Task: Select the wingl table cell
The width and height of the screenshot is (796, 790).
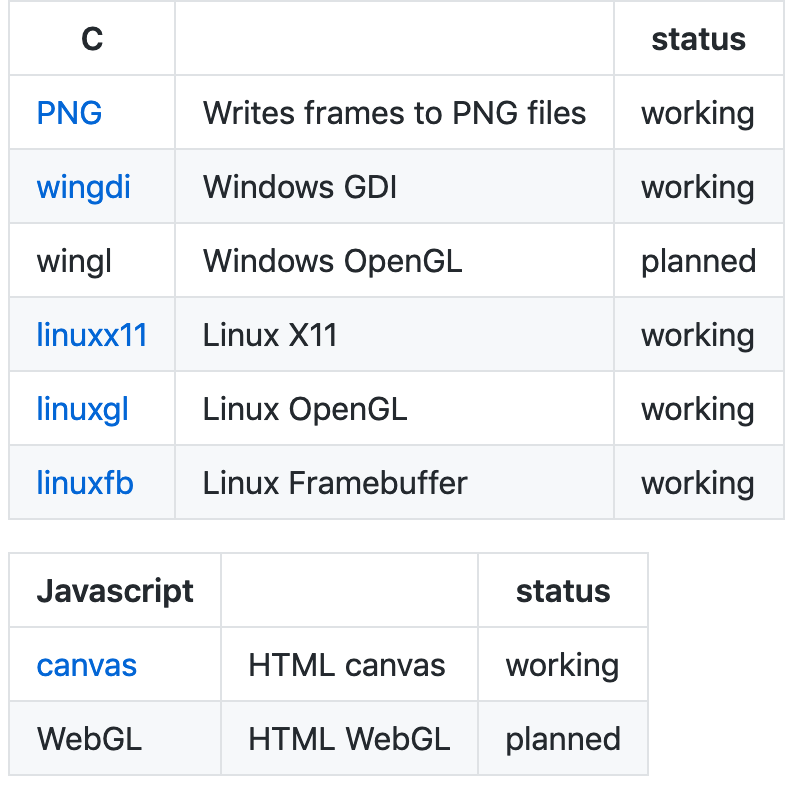Action: tap(92, 260)
